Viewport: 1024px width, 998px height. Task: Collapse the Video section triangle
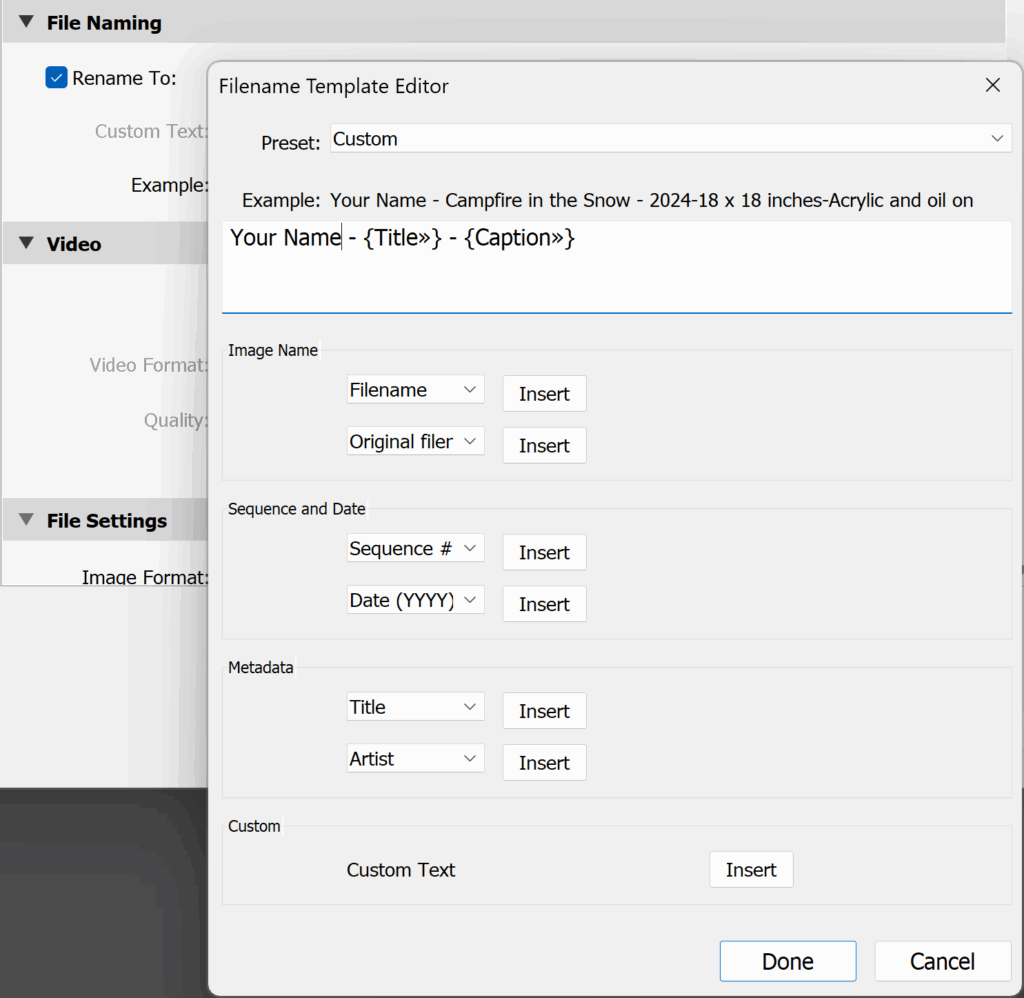26,244
